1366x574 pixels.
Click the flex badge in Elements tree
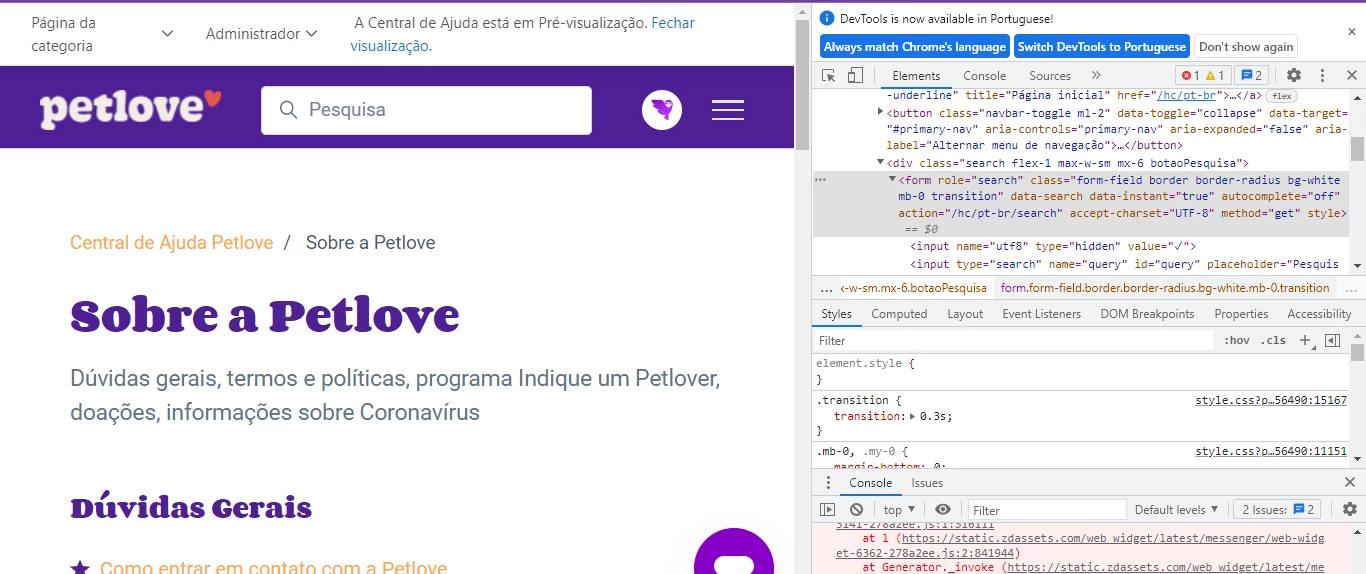[1281, 96]
